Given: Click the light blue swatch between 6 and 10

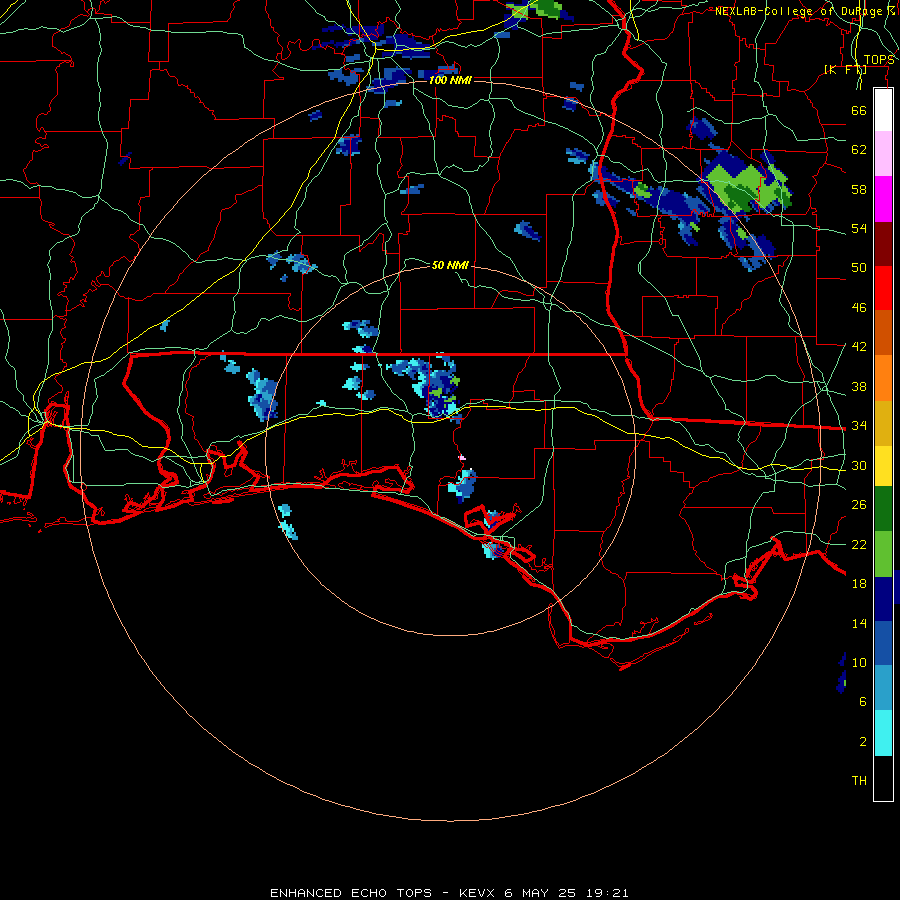Looking at the screenshot, I should coord(883,688).
